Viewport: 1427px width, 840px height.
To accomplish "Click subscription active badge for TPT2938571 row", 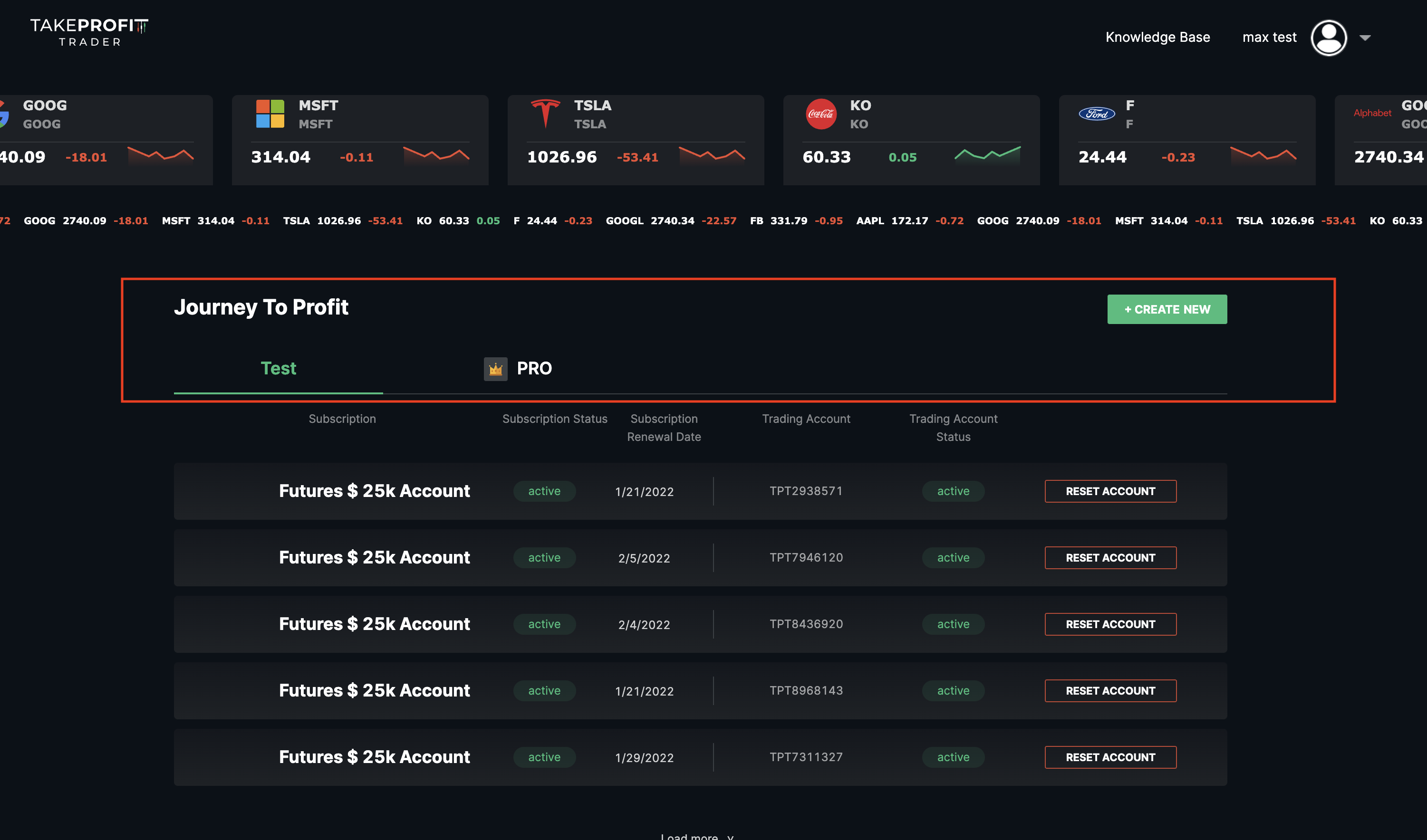I will pos(544,491).
